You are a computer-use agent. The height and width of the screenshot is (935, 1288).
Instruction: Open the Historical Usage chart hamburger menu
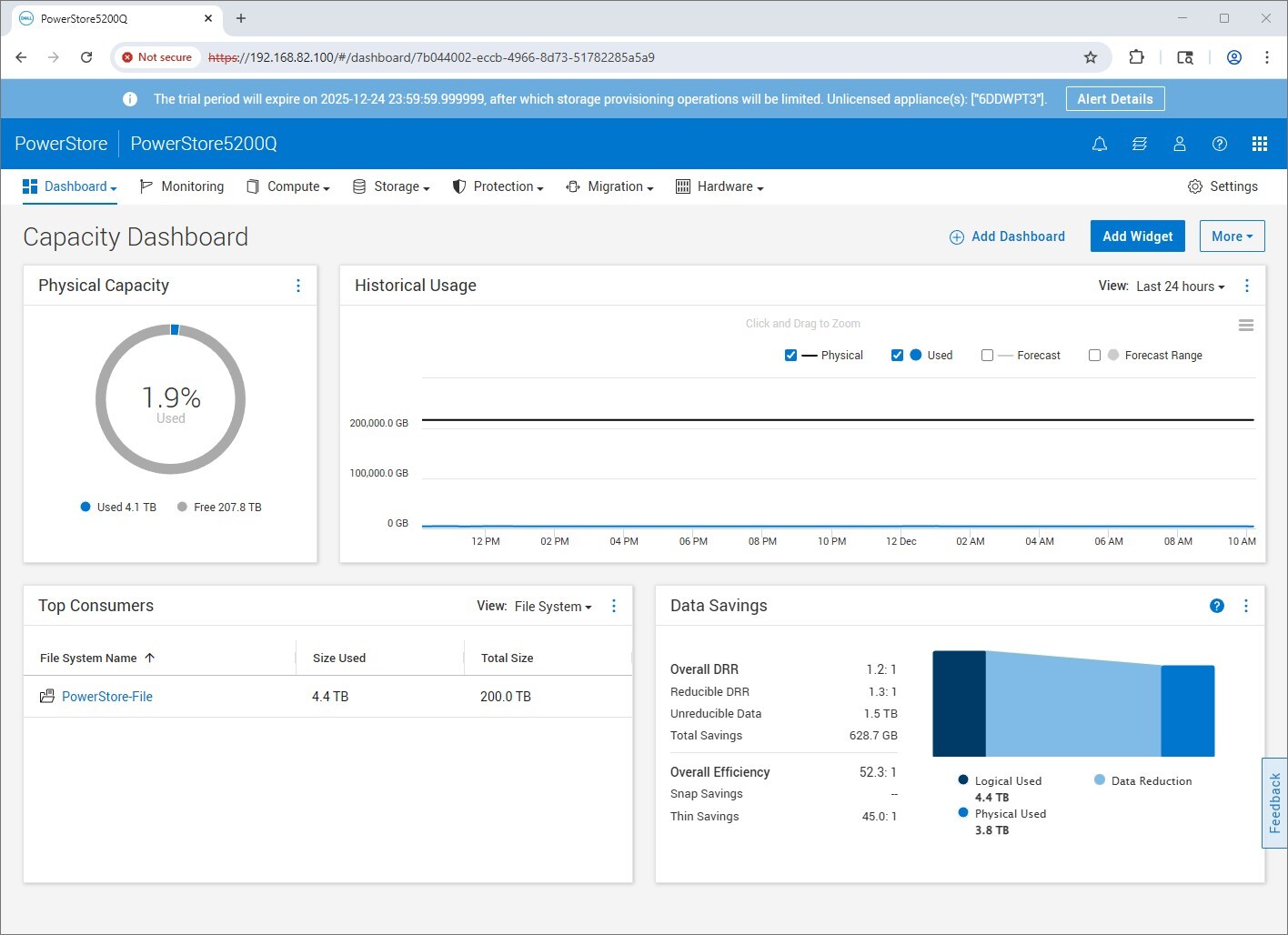click(1246, 326)
